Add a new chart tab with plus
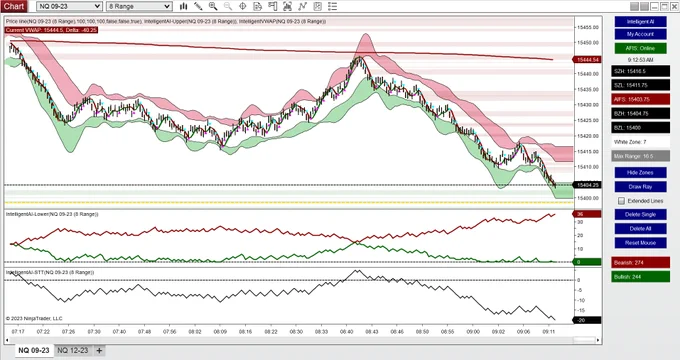 coord(99,350)
